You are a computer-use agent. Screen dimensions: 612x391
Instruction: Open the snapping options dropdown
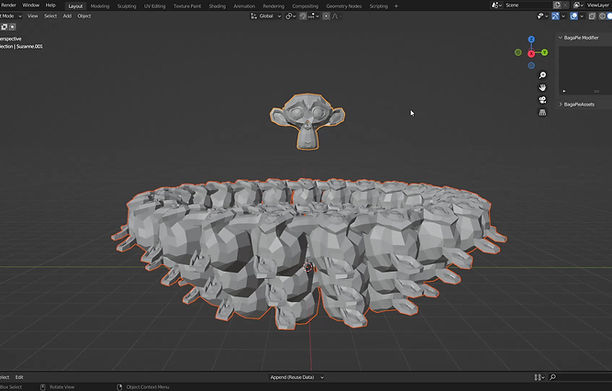[x=313, y=16]
